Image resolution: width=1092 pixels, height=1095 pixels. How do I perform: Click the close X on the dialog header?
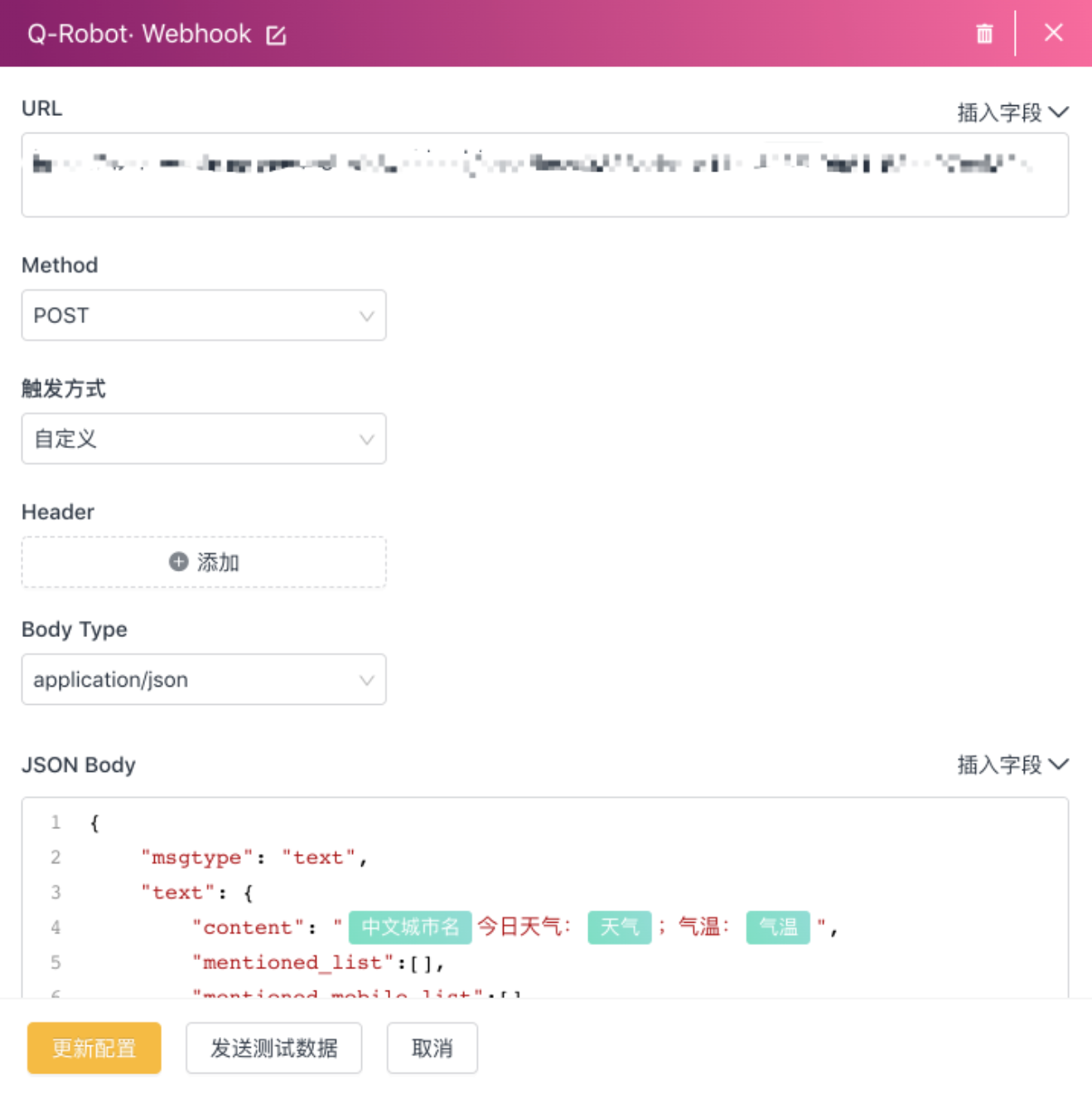1054,33
